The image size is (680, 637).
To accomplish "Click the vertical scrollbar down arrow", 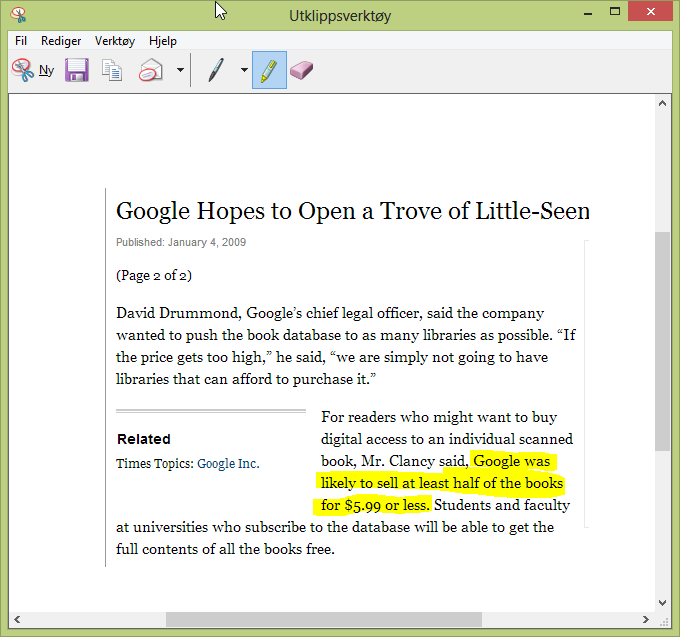I will tap(662, 602).
